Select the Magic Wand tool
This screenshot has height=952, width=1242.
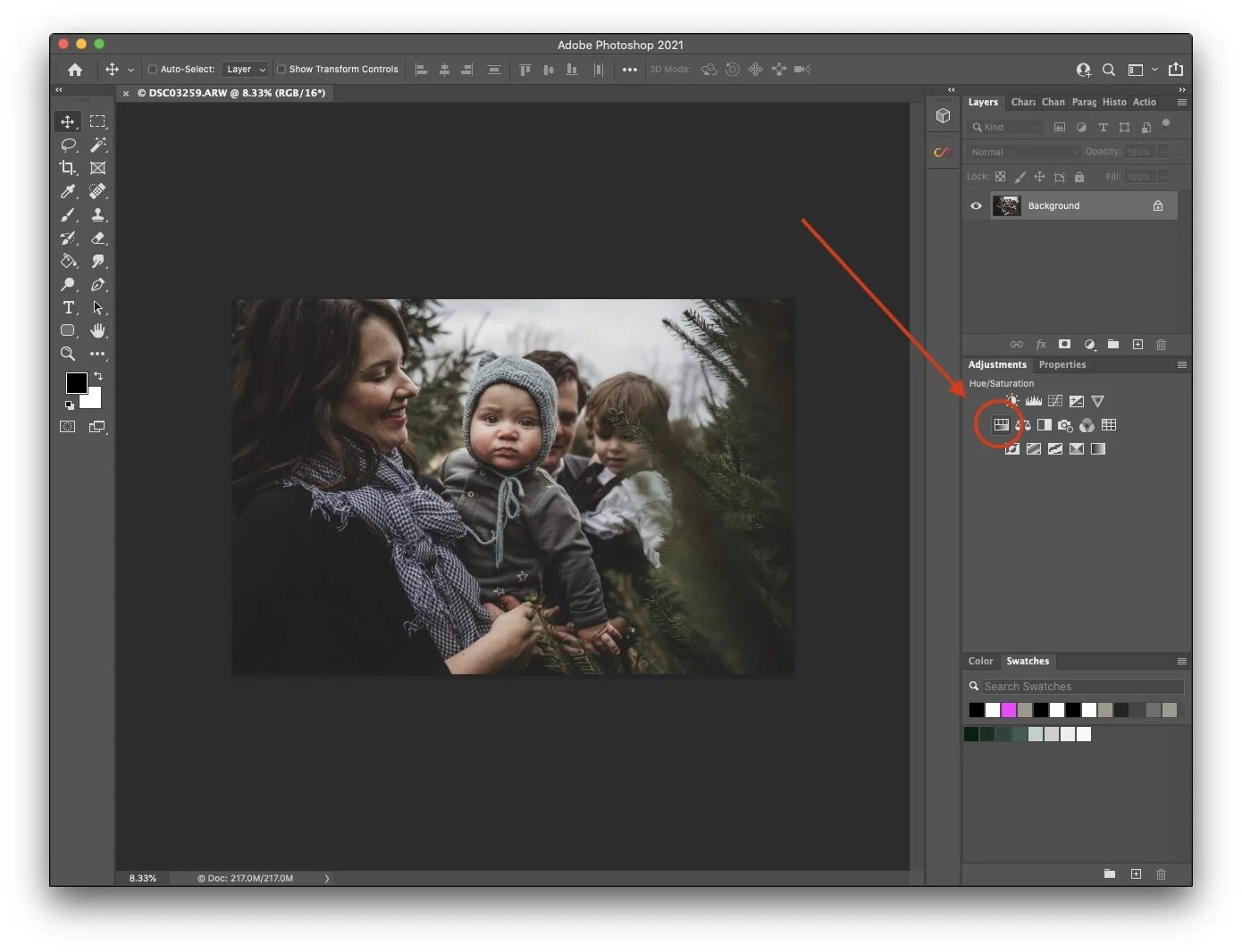tap(98, 145)
